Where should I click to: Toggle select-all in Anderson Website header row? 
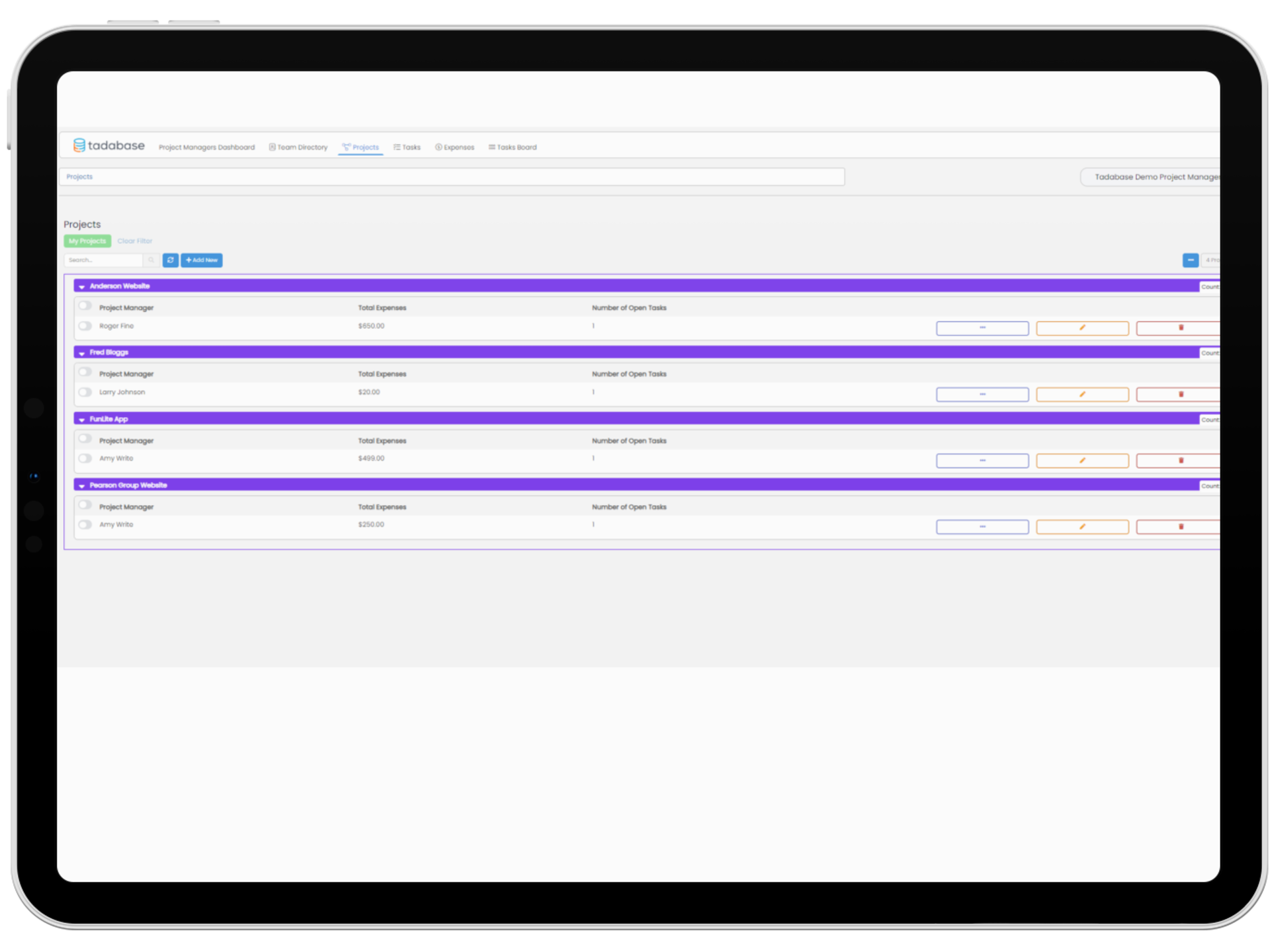pos(85,306)
